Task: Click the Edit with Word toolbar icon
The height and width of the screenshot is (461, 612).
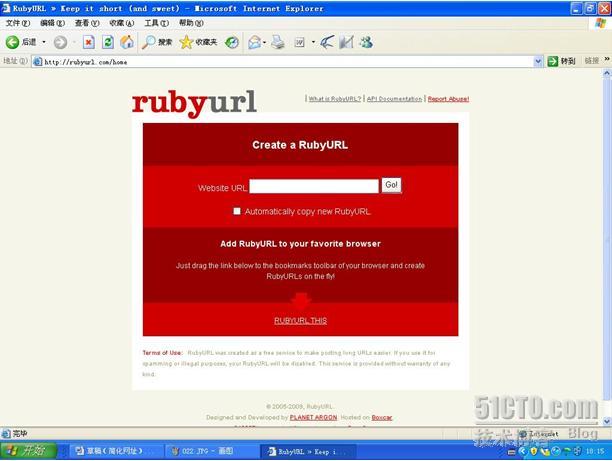Action: (299, 42)
